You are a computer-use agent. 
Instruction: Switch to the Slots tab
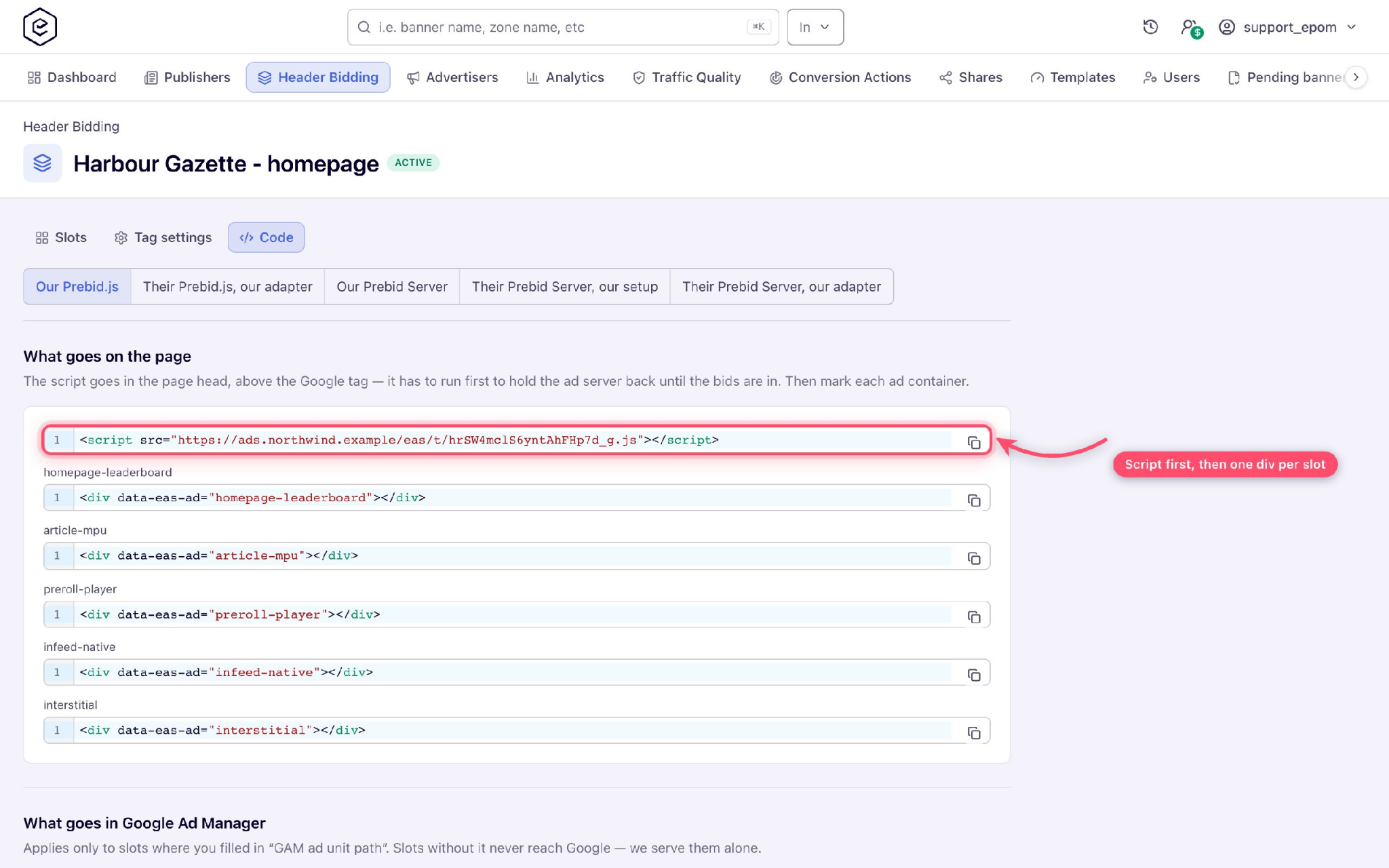tap(61, 237)
